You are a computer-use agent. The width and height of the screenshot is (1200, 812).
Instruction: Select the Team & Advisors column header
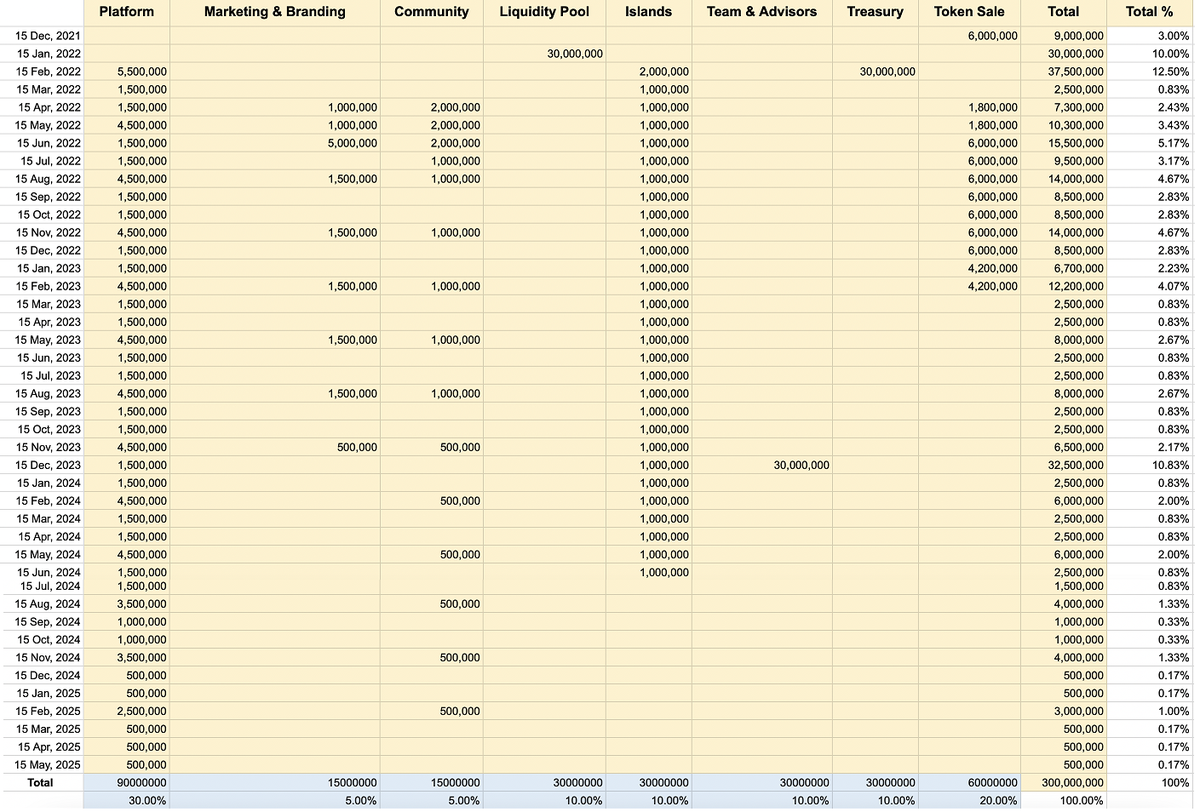[761, 12]
